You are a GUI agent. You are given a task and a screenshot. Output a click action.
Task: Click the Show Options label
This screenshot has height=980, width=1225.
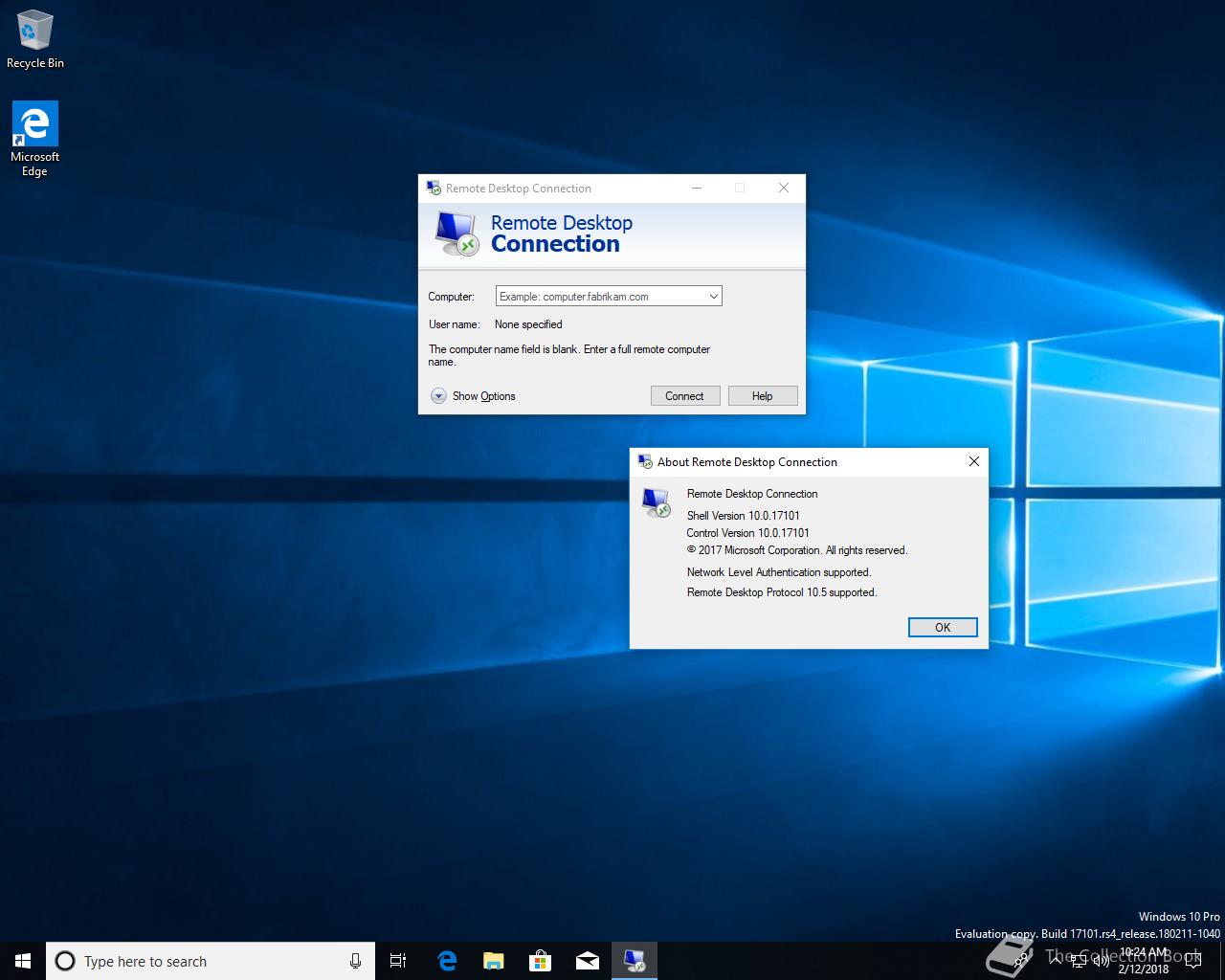pos(484,396)
